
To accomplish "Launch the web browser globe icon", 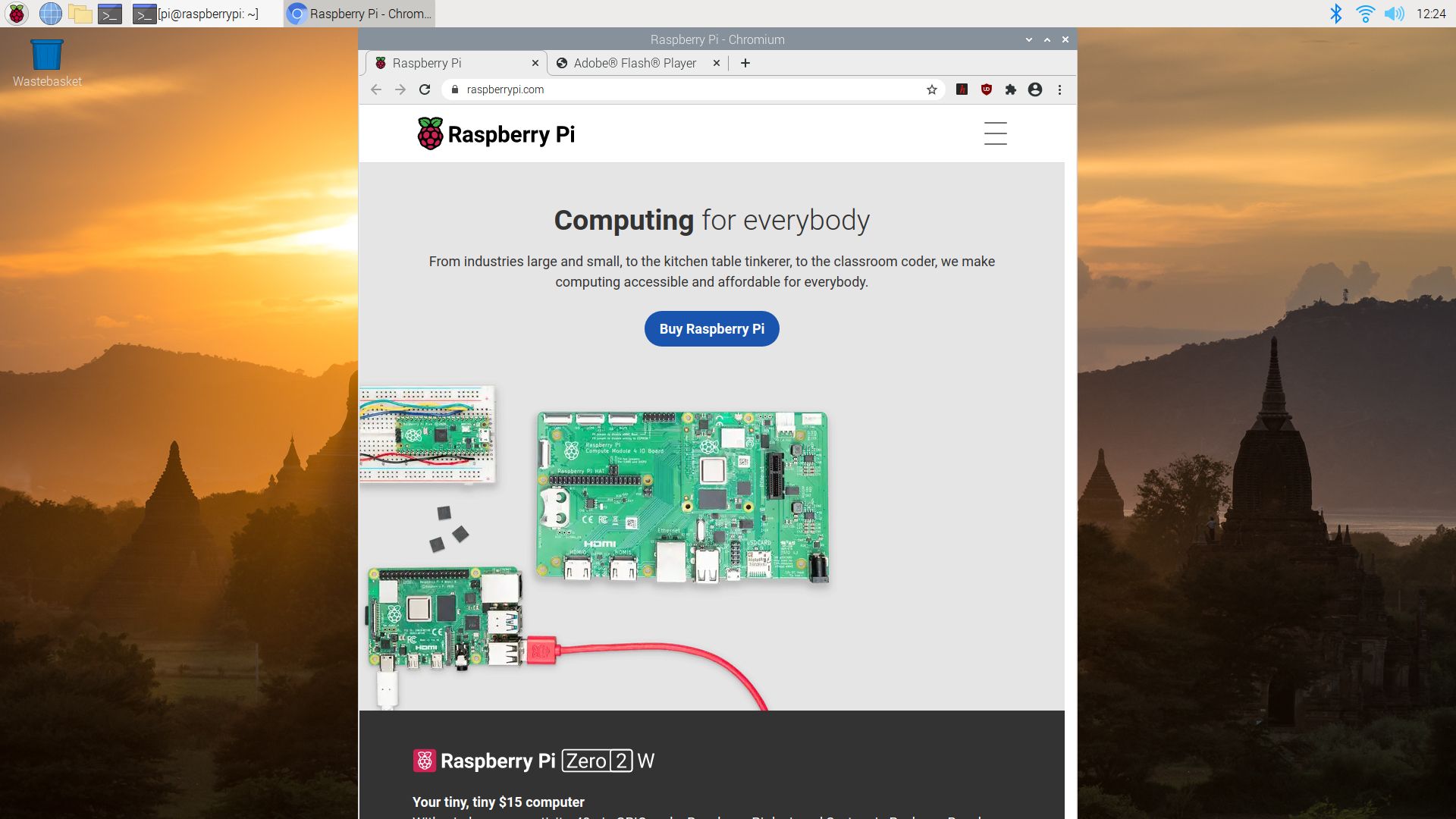I will (50, 14).
